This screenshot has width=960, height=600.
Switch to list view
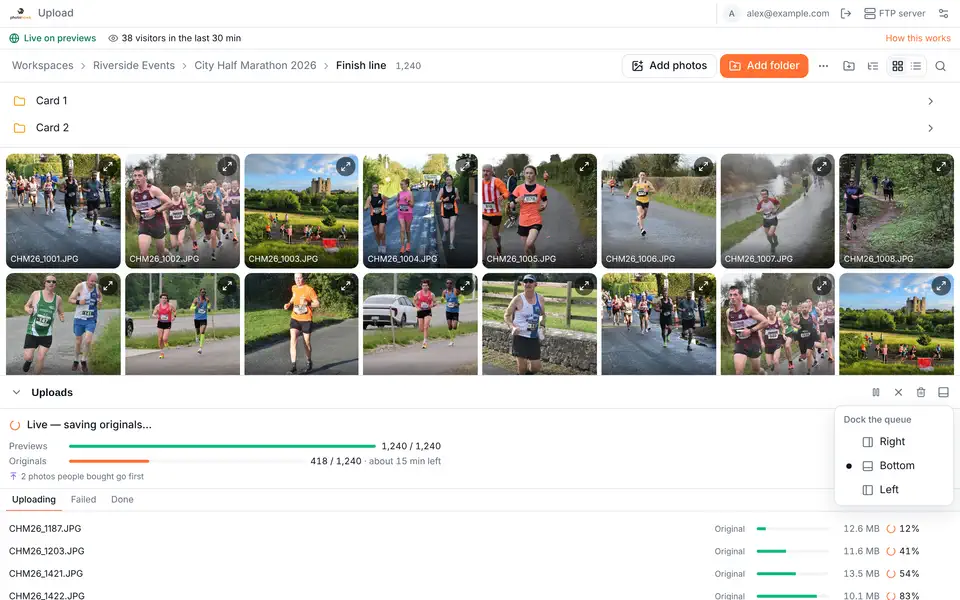click(x=916, y=66)
